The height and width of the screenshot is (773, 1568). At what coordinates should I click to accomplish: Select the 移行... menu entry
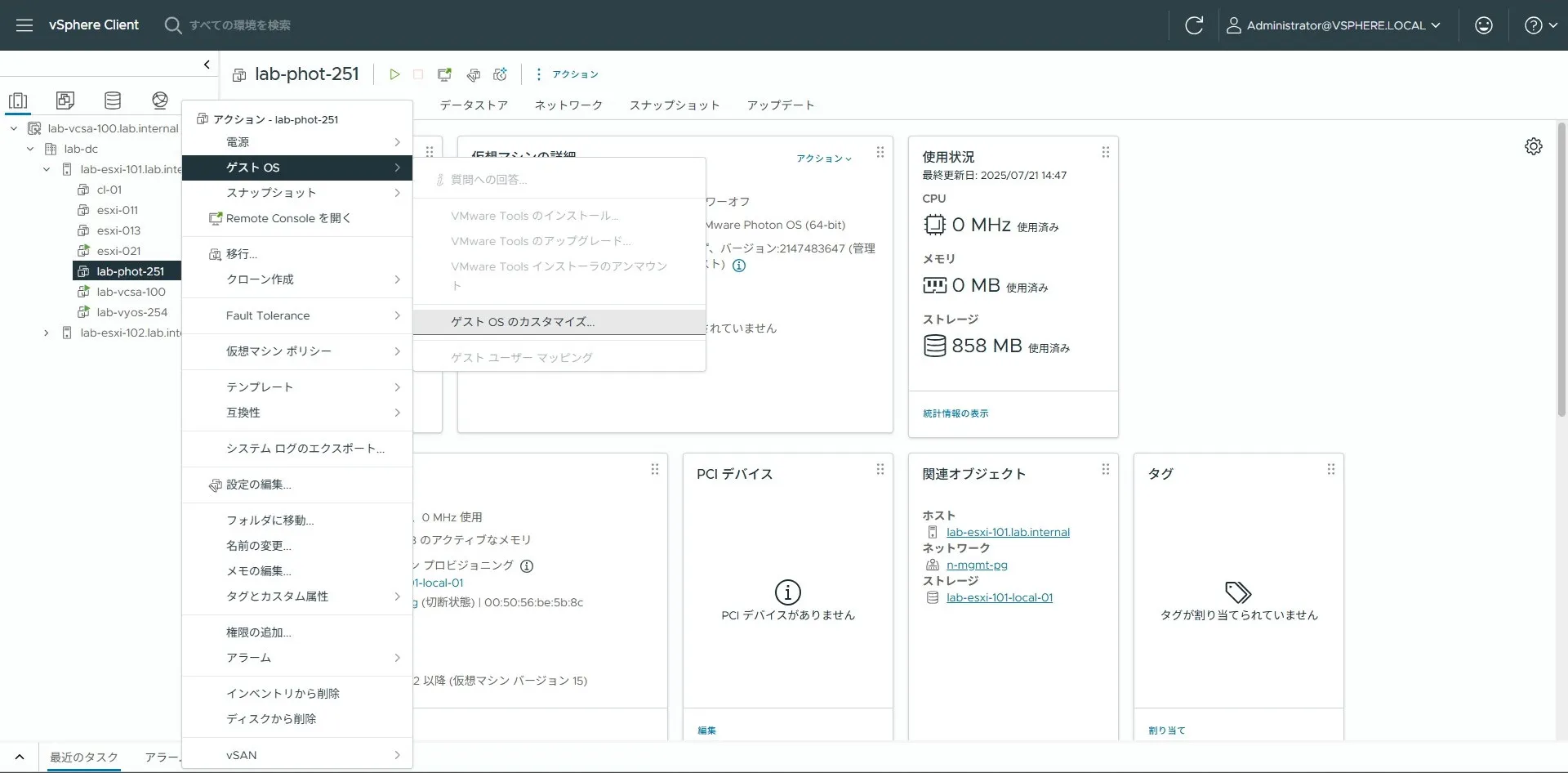coord(297,254)
